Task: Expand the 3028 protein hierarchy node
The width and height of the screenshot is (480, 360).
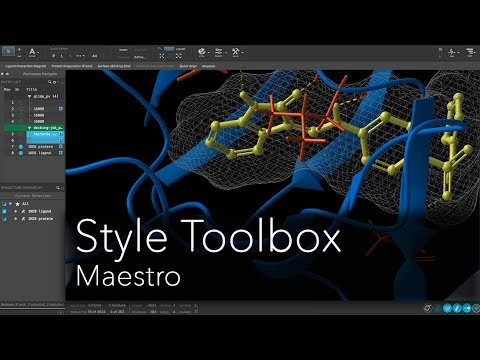Action: click(16, 219)
